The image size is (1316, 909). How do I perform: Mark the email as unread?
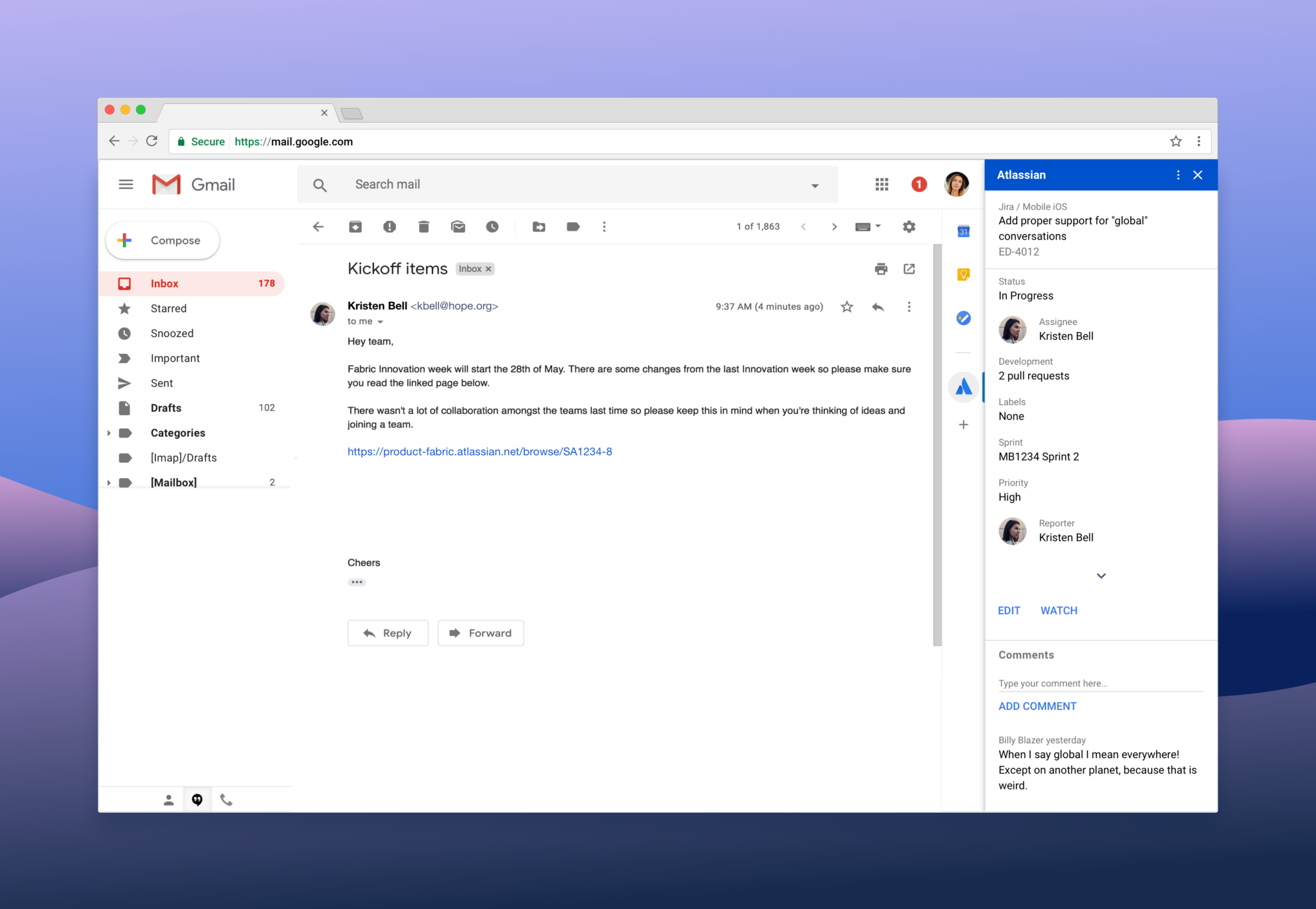click(x=458, y=227)
